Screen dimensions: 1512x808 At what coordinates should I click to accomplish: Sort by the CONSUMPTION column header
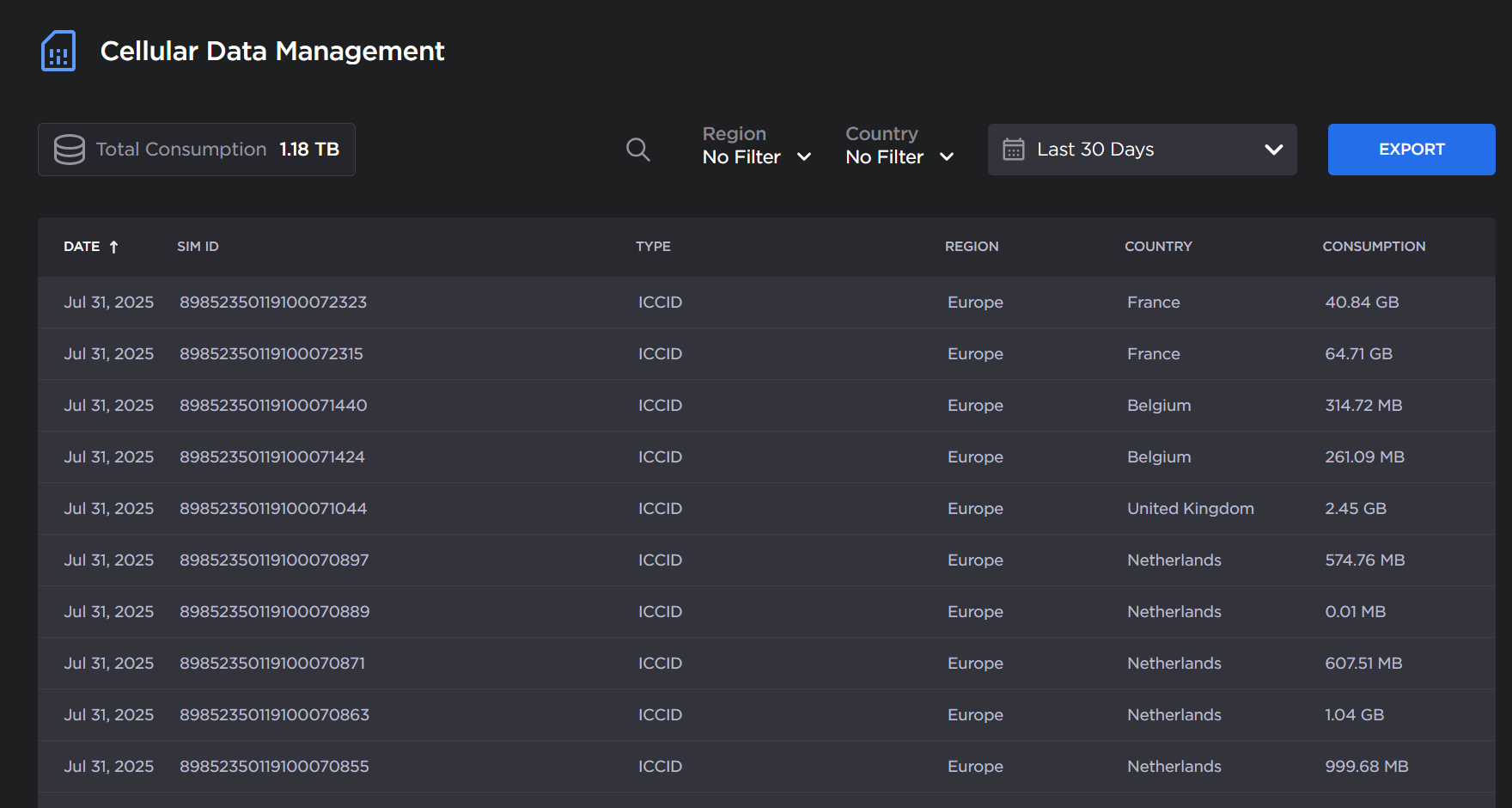click(x=1373, y=247)
